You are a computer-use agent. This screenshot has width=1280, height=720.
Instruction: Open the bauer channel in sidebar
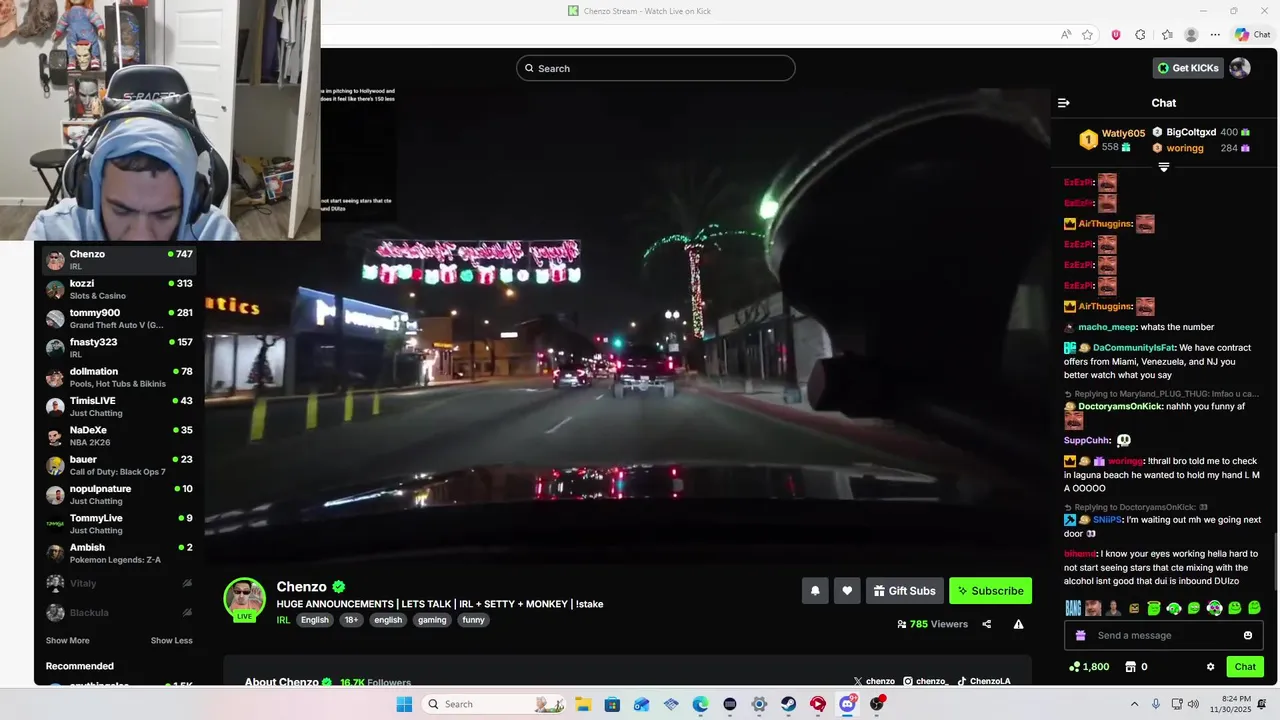(x=119, y=465)
